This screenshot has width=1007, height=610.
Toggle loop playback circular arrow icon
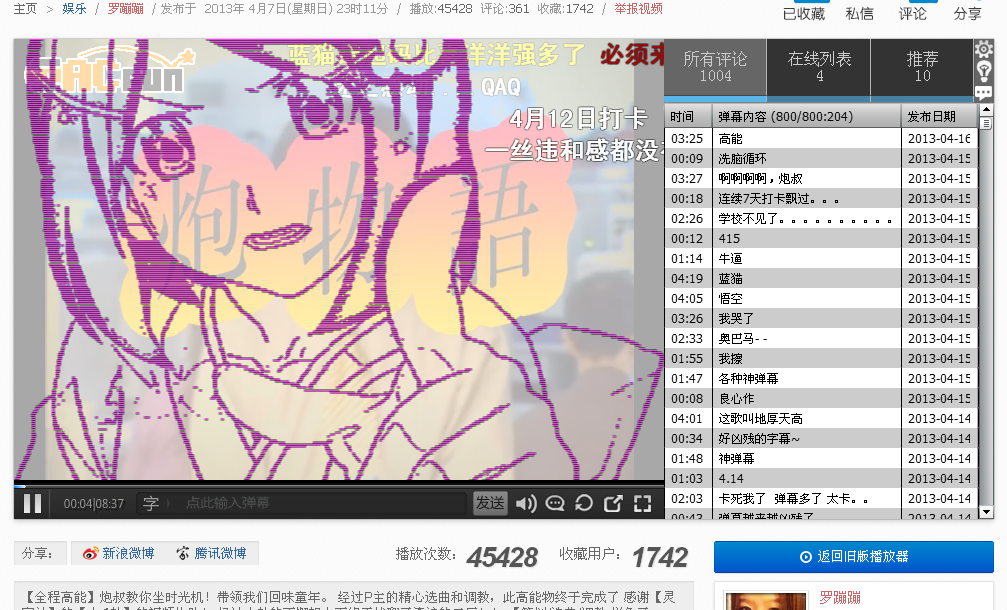tap(584, 503)
